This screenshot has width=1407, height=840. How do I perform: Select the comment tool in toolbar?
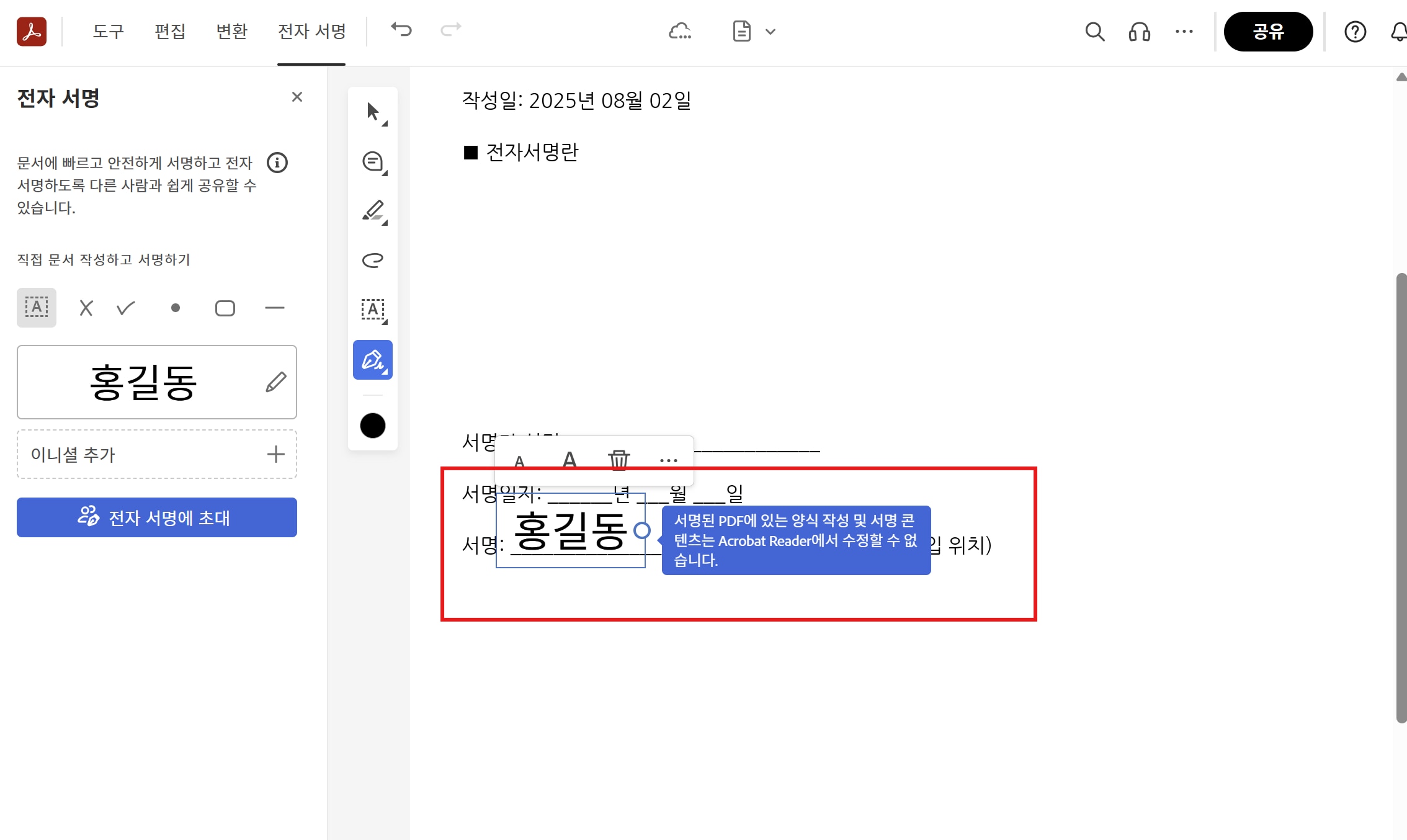373,162
